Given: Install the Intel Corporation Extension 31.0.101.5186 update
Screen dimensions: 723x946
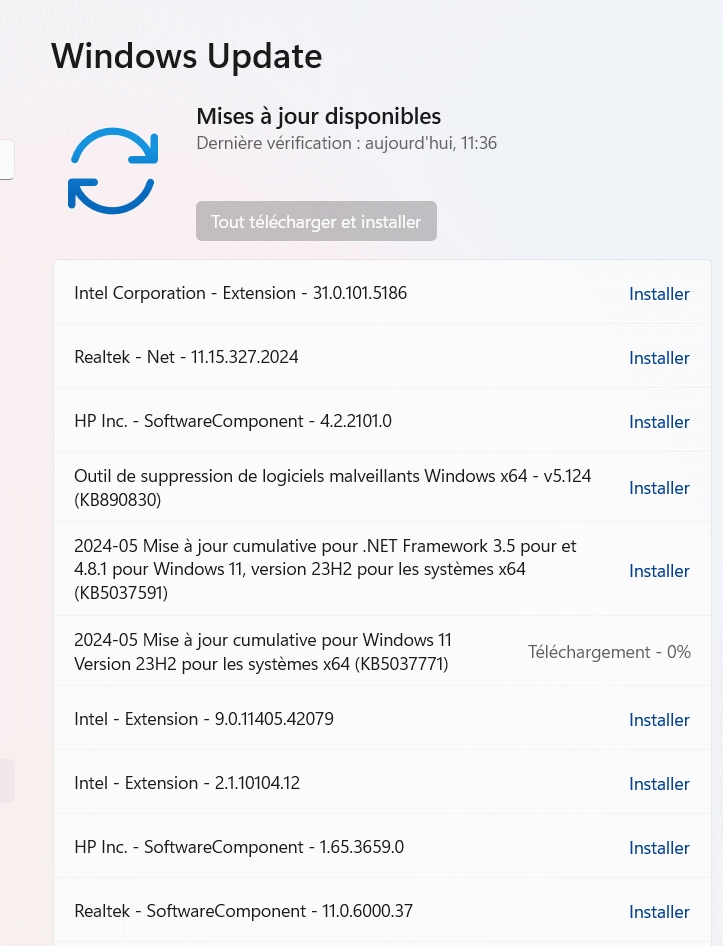Looking at the screenshot, I should (x=659, y=294).
